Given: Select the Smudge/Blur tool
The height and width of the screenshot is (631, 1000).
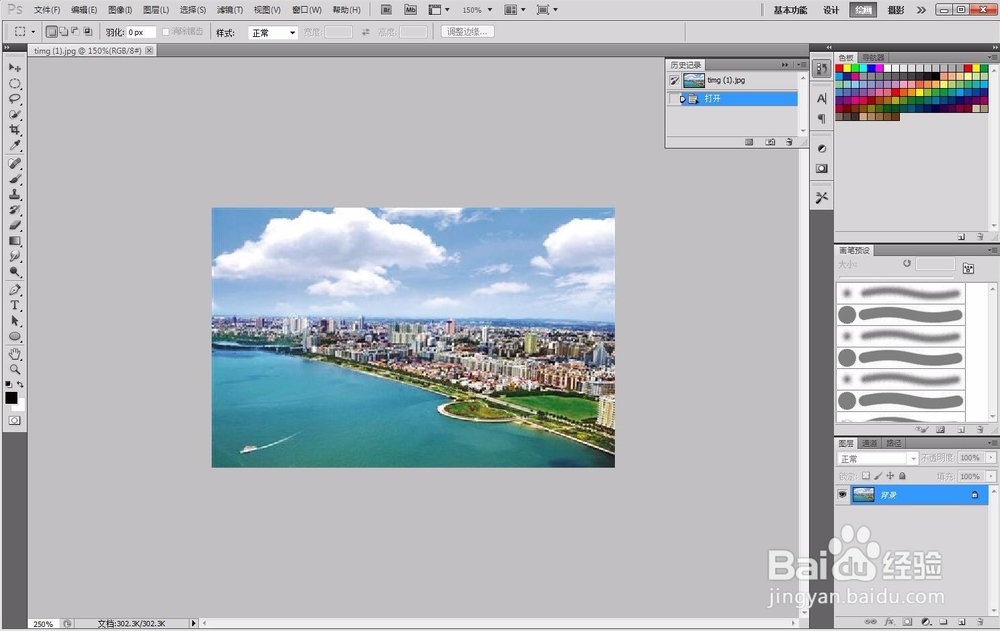Looking at the screenshot, I should (x=15, y=256).
